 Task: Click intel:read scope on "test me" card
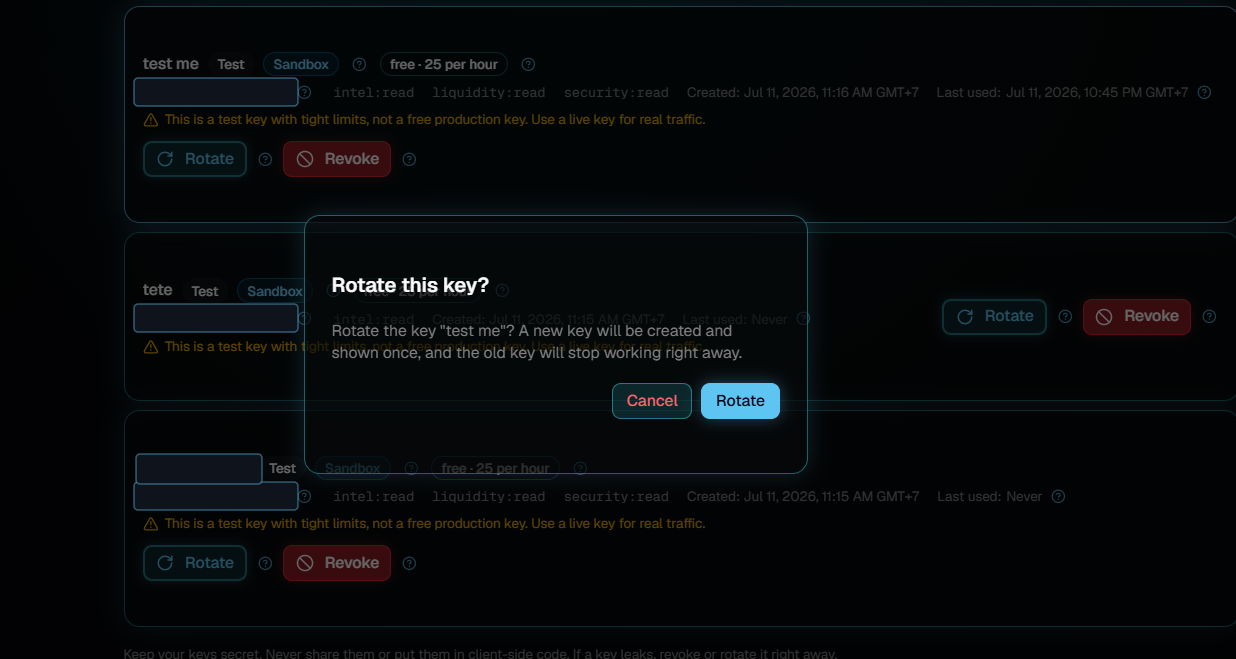click(x=374, y=92)
